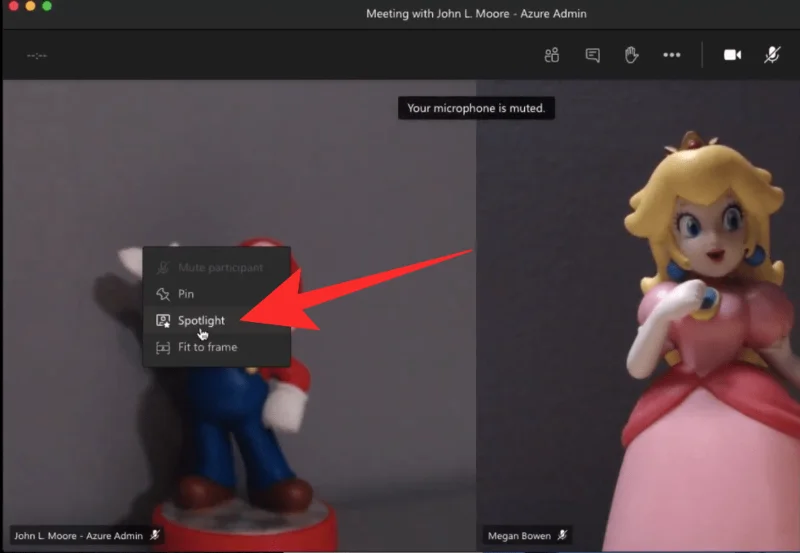Screen dimensions: 800x553
Task: Open the More actions ellipsis menu
Action: tap(671, 55)
